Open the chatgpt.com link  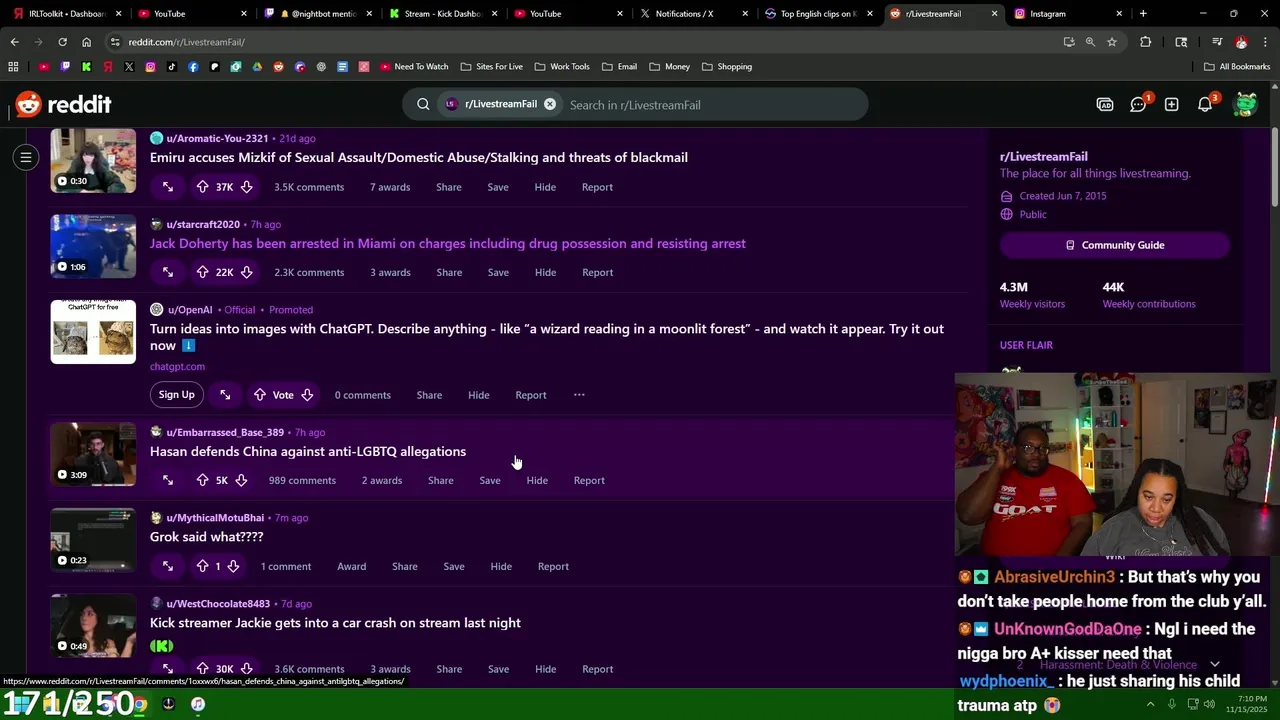click(177, 366)
